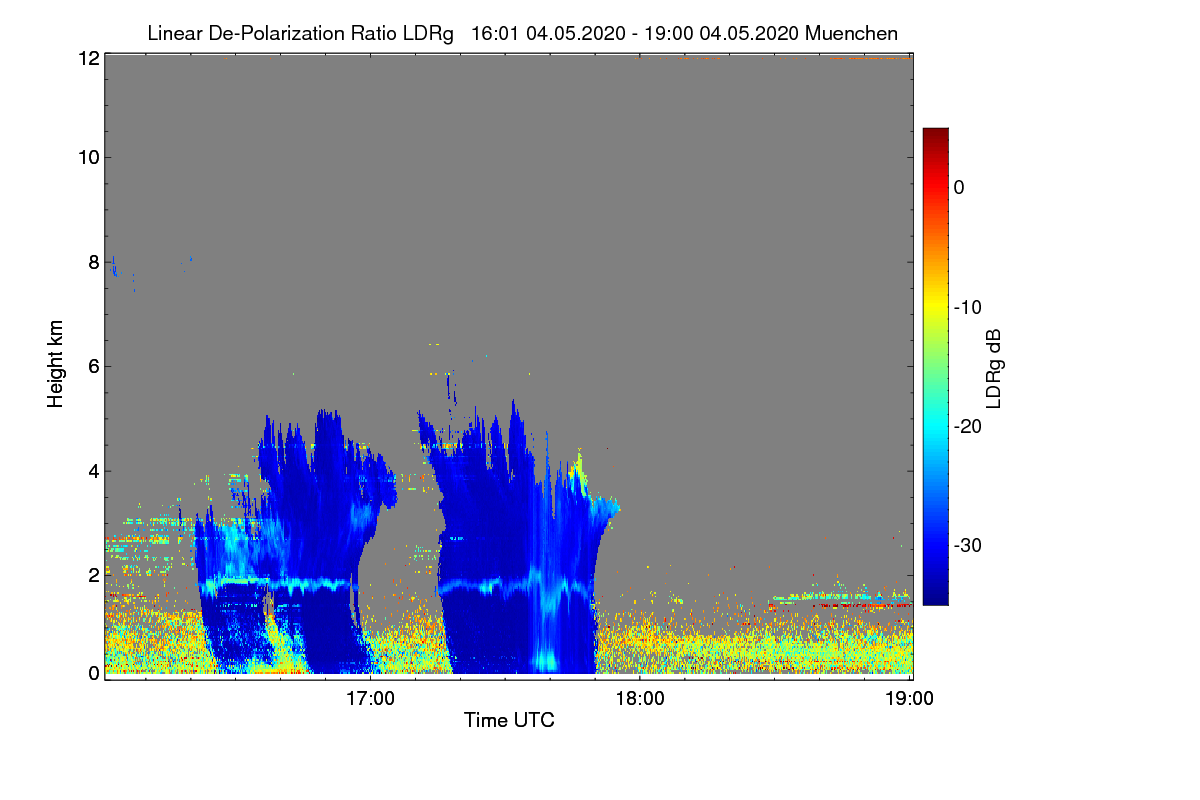Click the 'Height km' y-axis label
The width and height of the screenshot is (1200, 800).
click(x=55, y=364)
